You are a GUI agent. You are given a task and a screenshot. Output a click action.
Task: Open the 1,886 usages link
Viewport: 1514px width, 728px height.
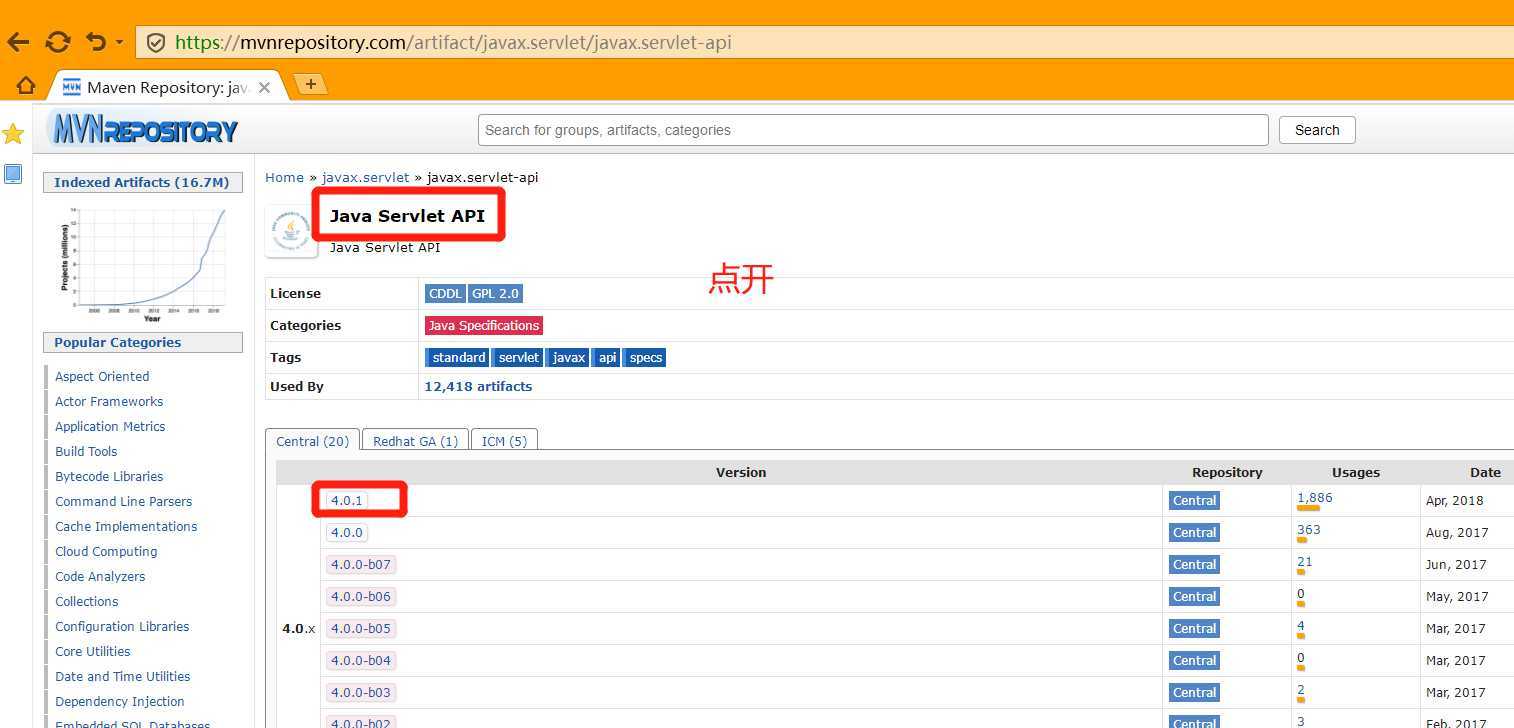(1314, 498)
